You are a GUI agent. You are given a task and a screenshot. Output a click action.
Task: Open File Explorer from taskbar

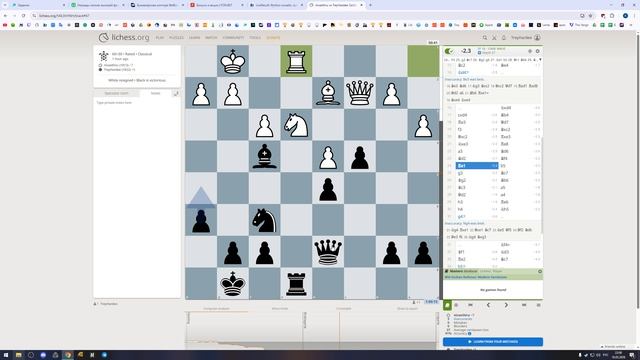coord(18,355)
